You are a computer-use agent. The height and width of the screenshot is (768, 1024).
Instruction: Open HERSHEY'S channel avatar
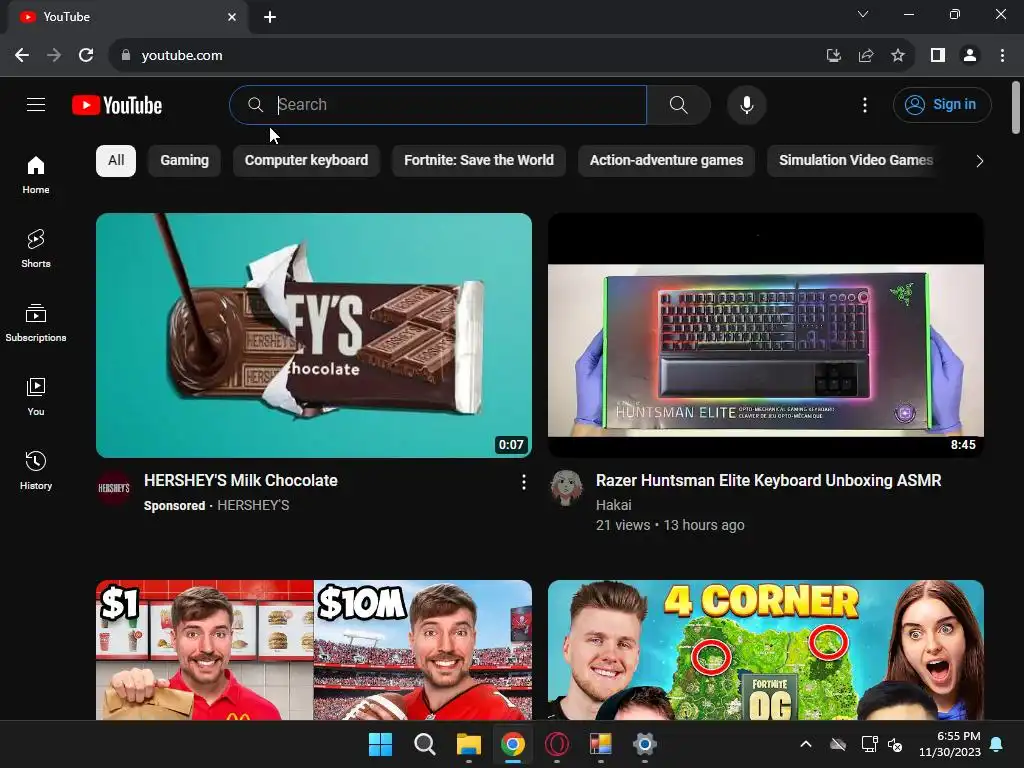(114, 488)
